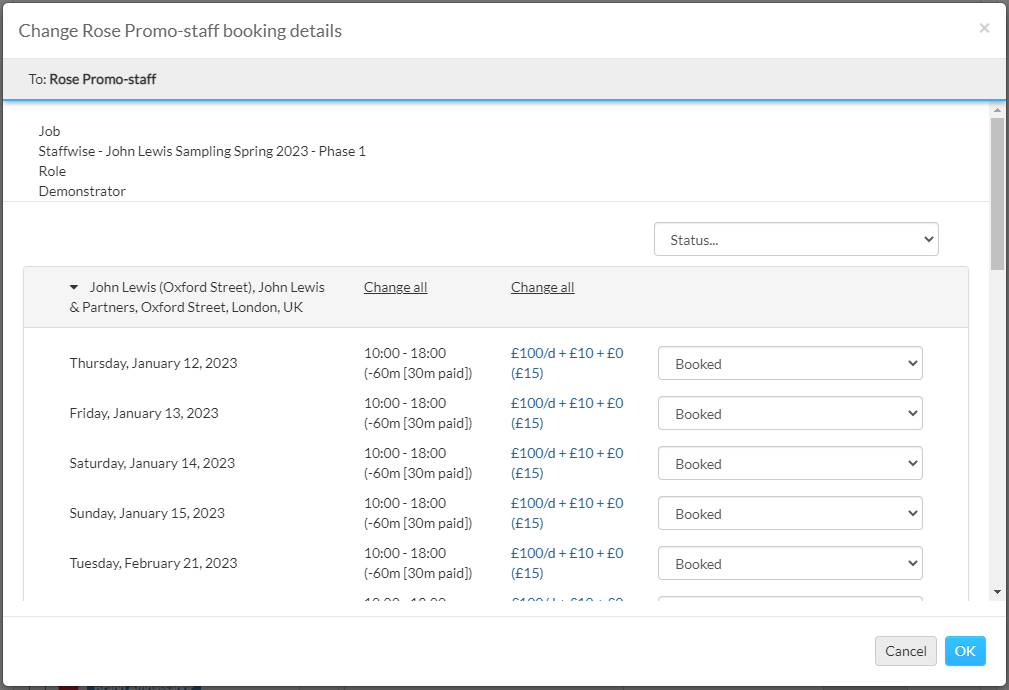
Task: Open status dropdown for Sunday, January 15
Action: [x=790, y=514]
